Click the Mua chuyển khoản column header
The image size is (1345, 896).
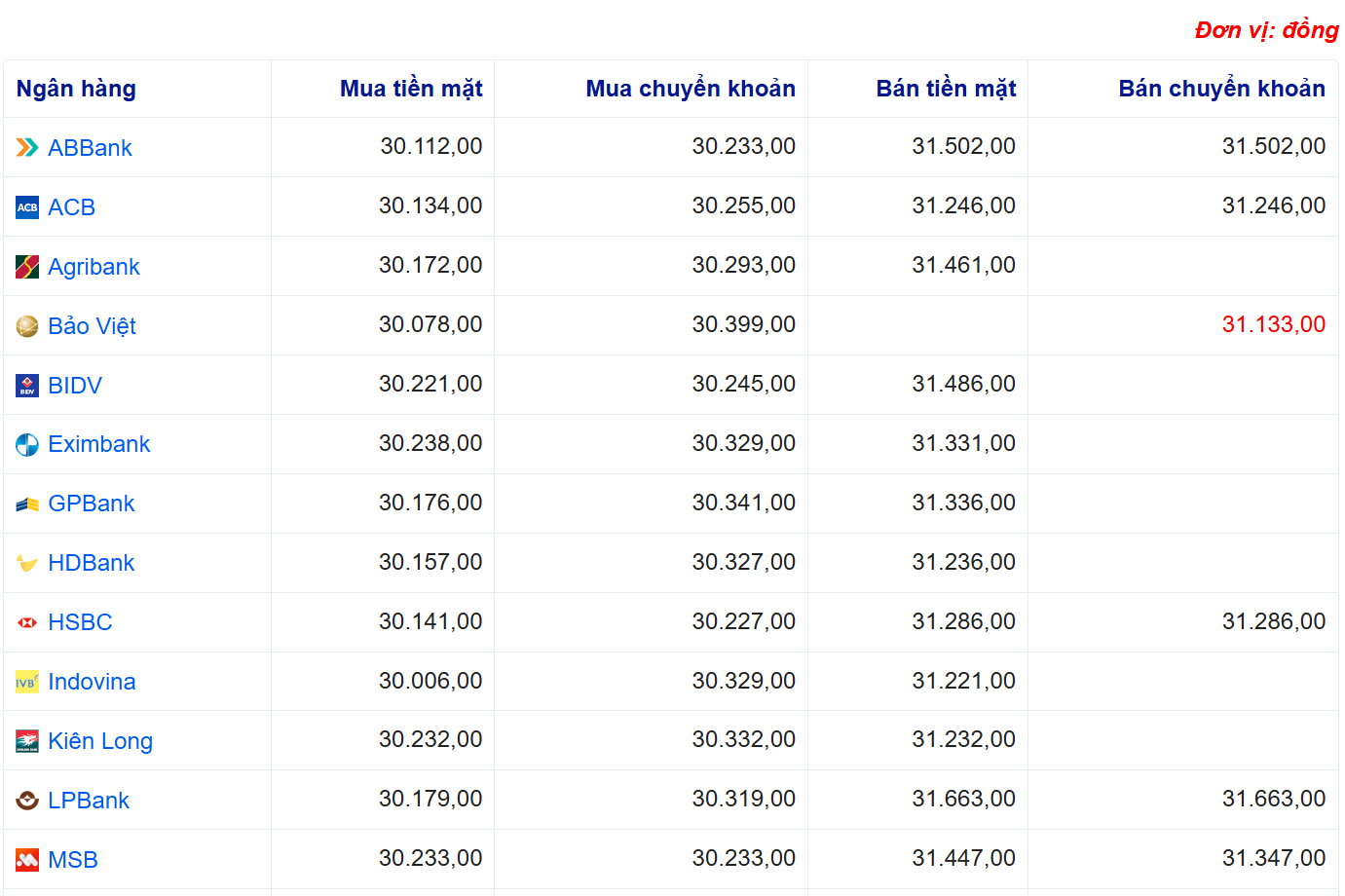coord(691,89)
